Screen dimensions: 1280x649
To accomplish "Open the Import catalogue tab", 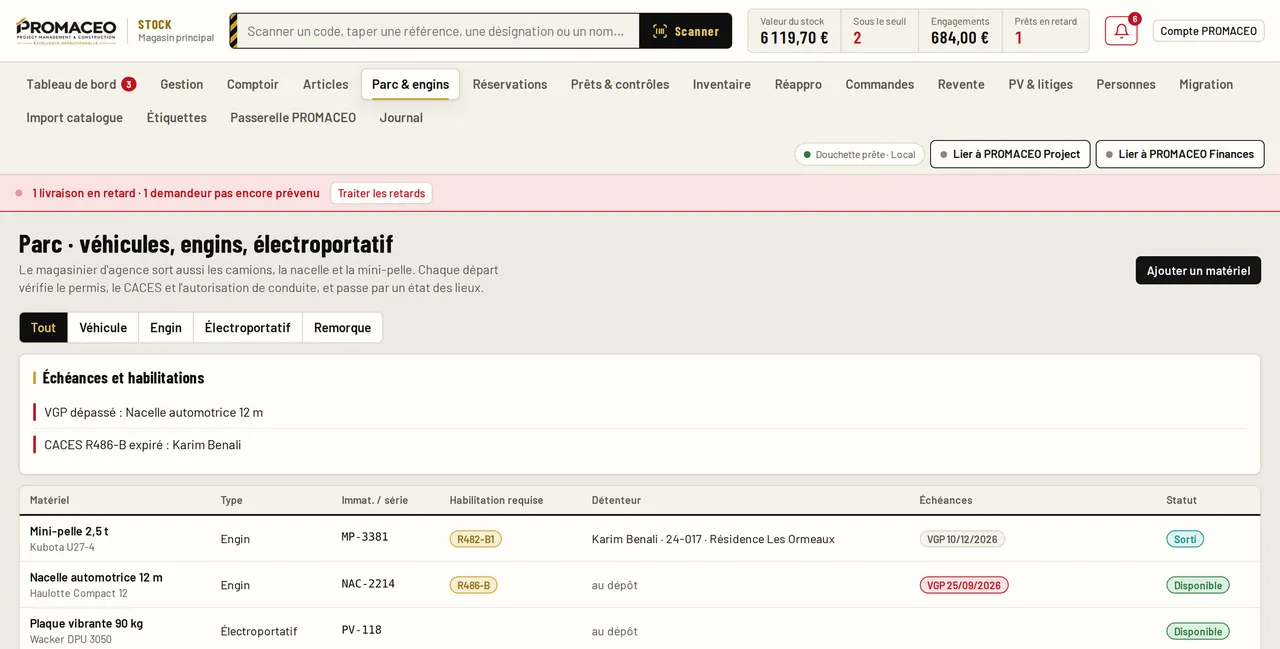I will (x=75, y=117).
